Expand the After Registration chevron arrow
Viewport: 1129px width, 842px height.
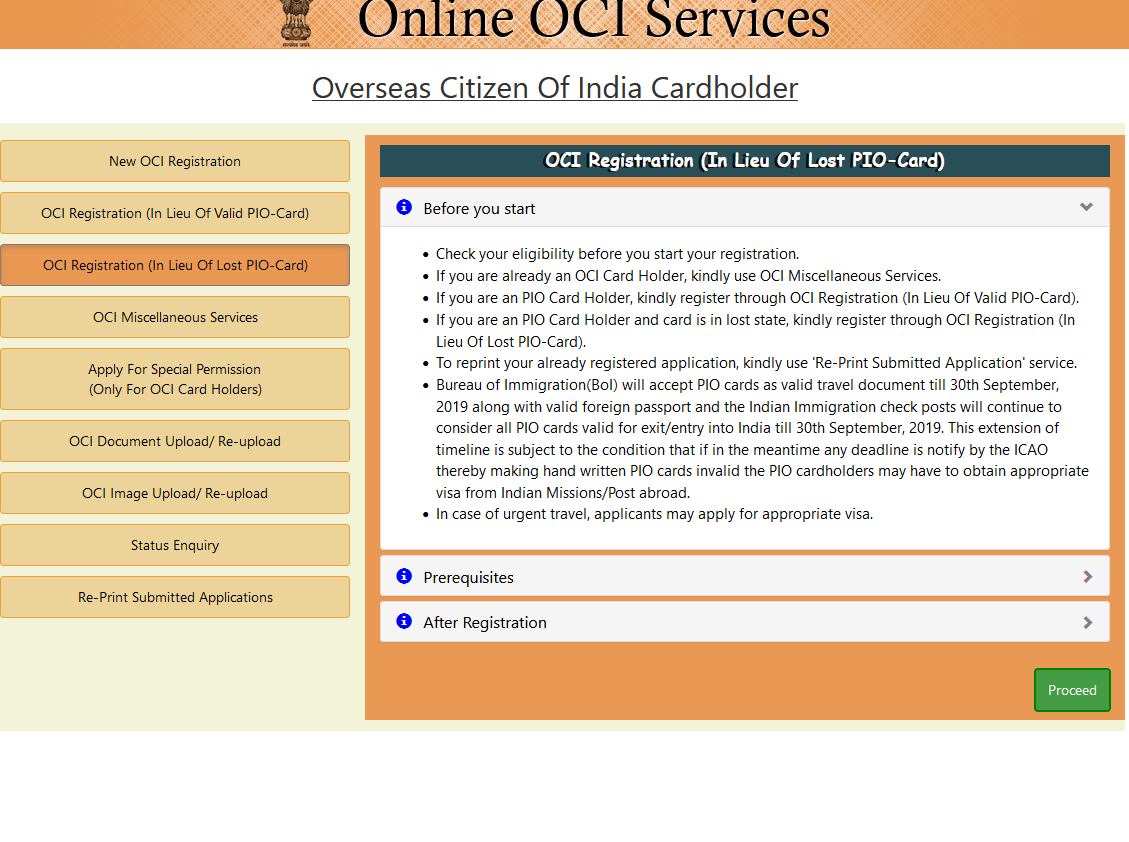point(1088,622)
